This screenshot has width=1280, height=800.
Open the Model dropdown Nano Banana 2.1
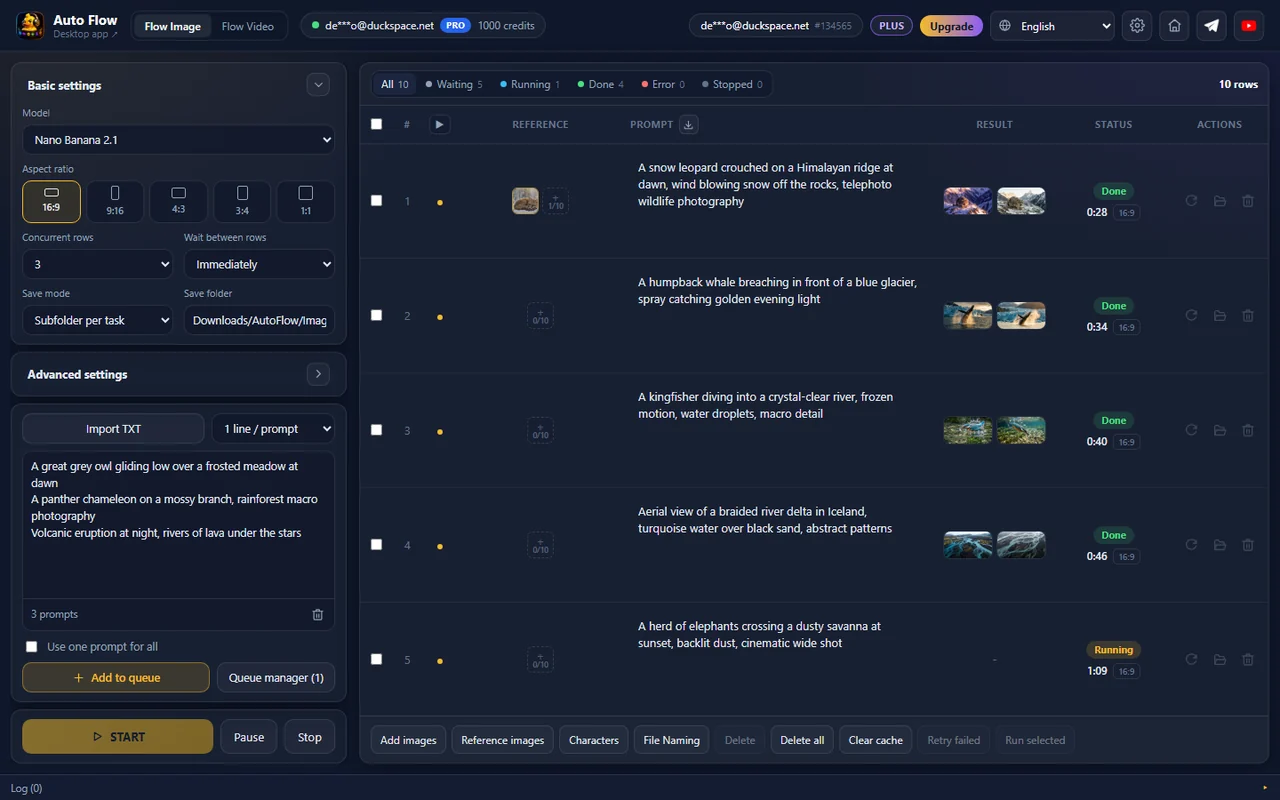coord(178,140)
